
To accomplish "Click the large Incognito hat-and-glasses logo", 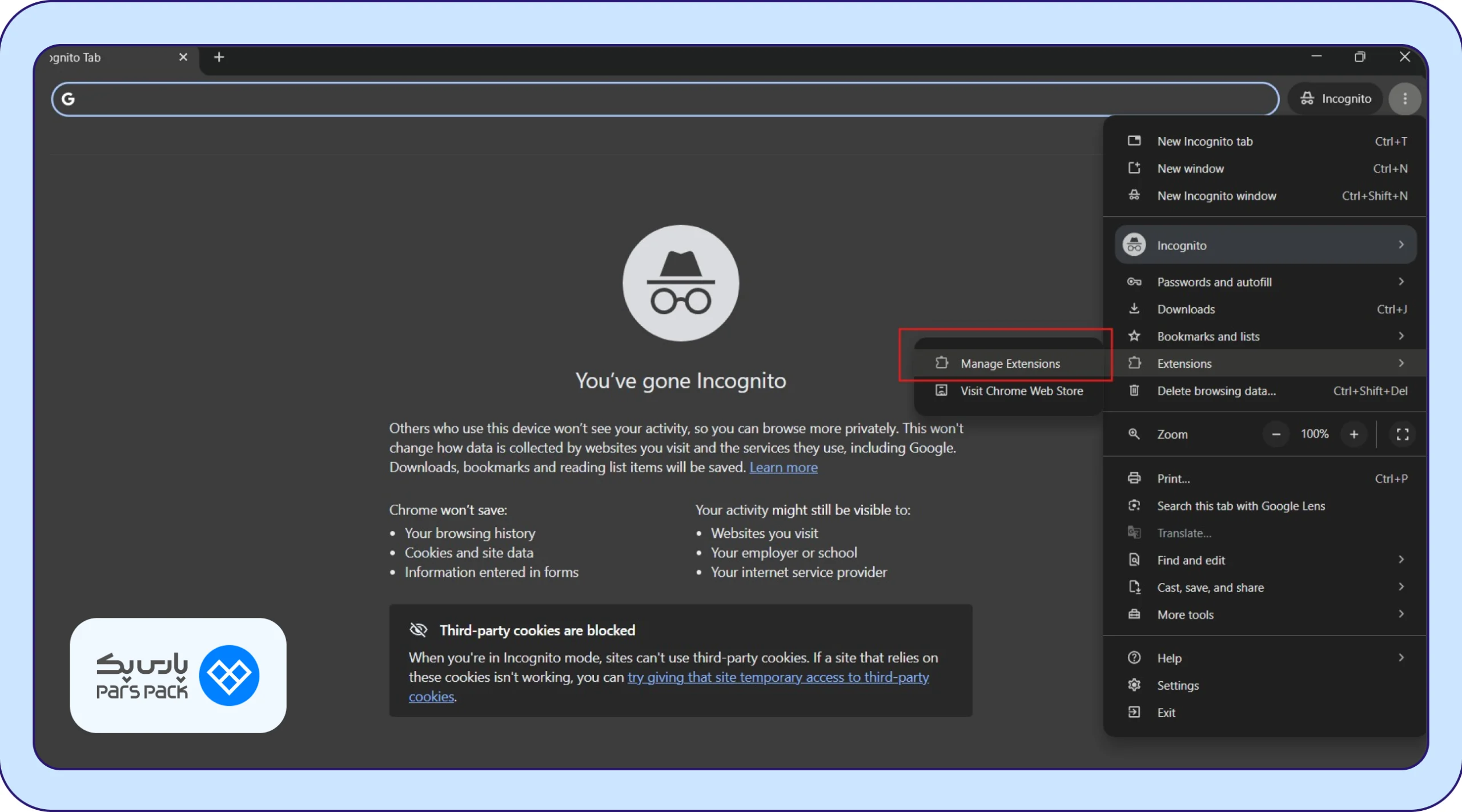I will pos(681,283).
